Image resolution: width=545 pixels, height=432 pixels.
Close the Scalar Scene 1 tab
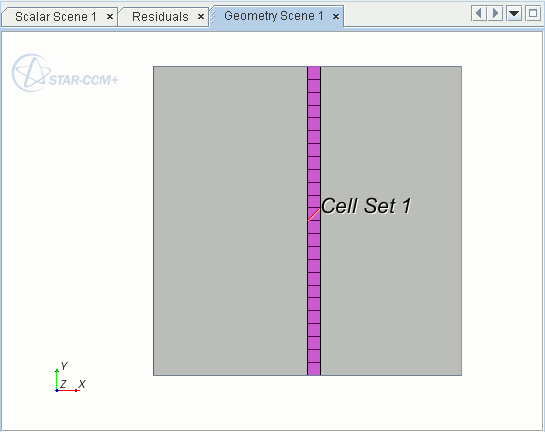(x=110, y=17)
